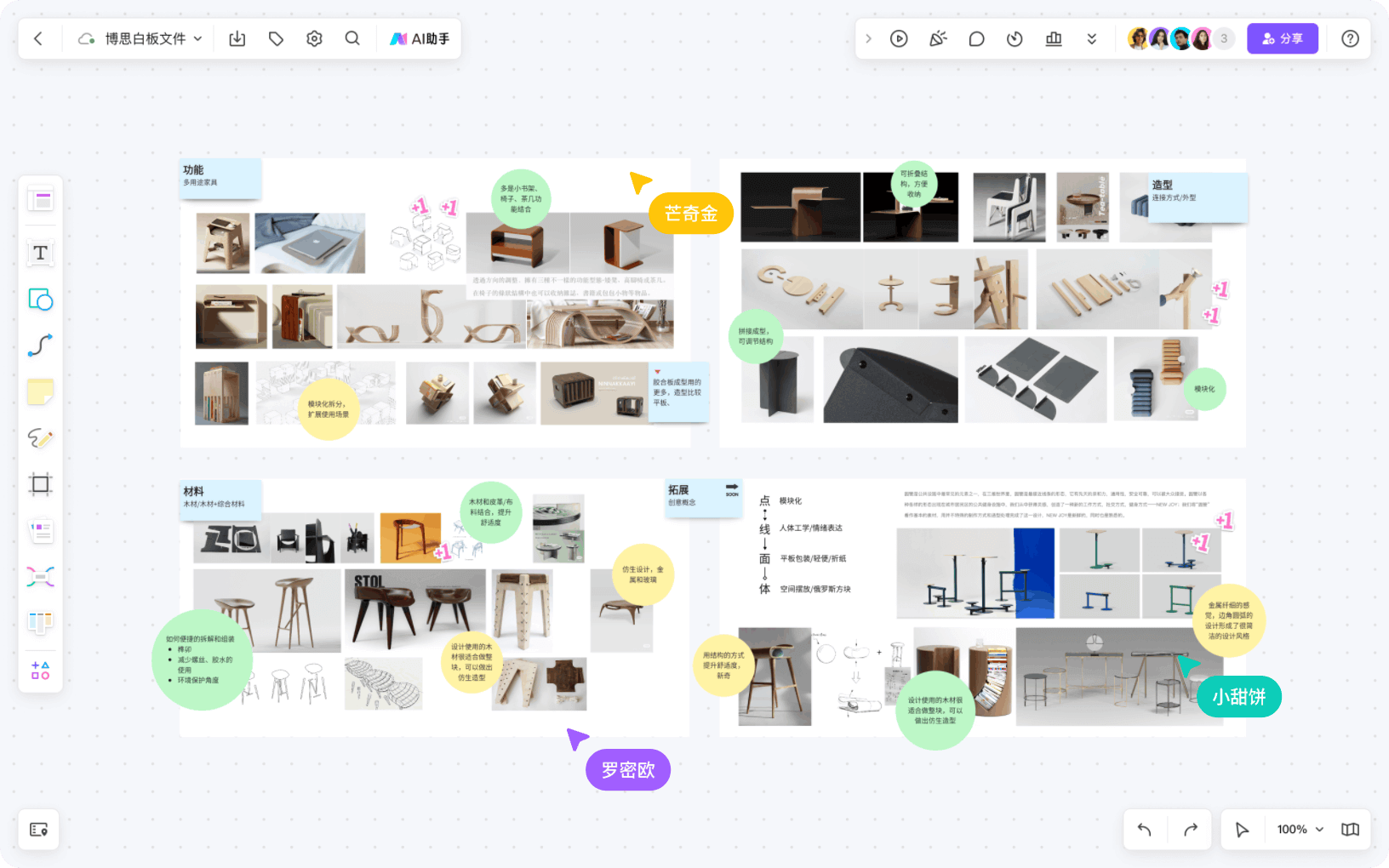Select the blue 造型 sticky note
1389x868 pixels.
click(x=1198, y=197)
